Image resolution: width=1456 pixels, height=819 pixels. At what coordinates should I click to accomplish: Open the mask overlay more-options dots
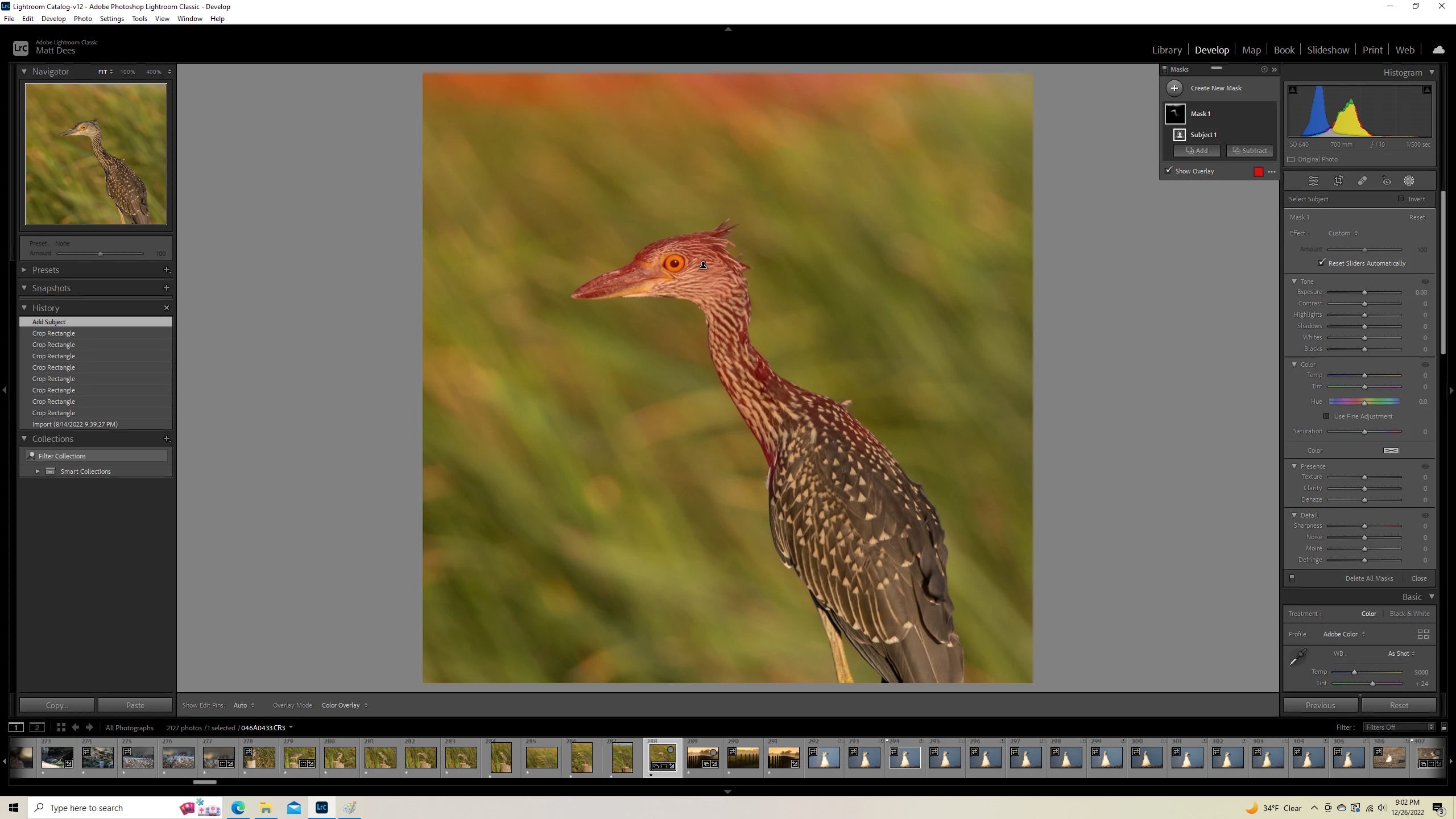(1272, 172)
